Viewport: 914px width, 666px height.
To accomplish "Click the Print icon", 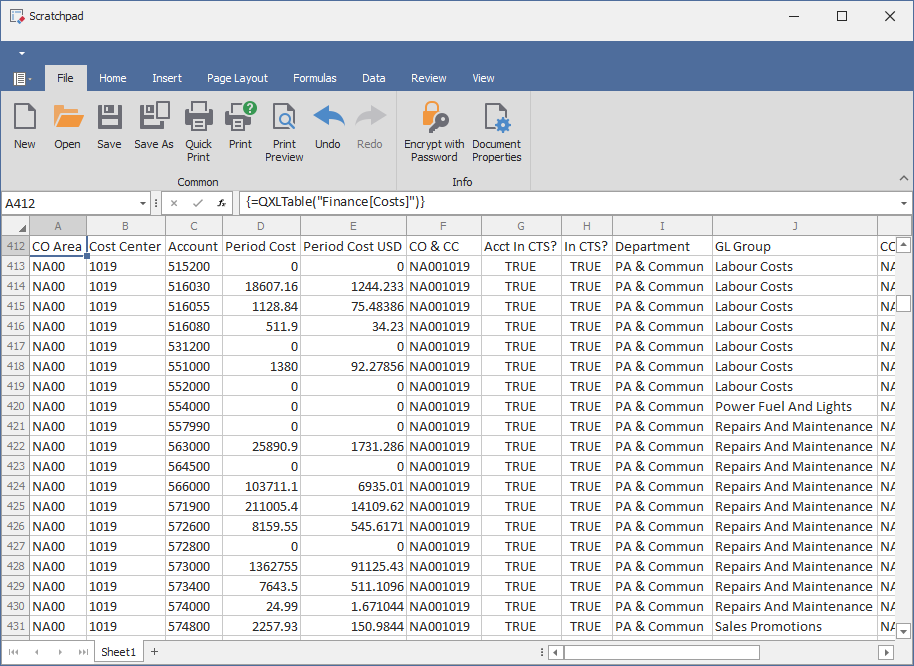I will 240,126.
